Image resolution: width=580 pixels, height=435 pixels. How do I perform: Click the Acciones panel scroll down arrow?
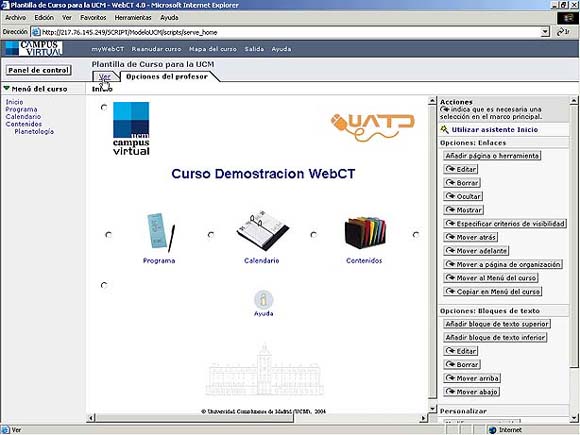click(574, 418)
